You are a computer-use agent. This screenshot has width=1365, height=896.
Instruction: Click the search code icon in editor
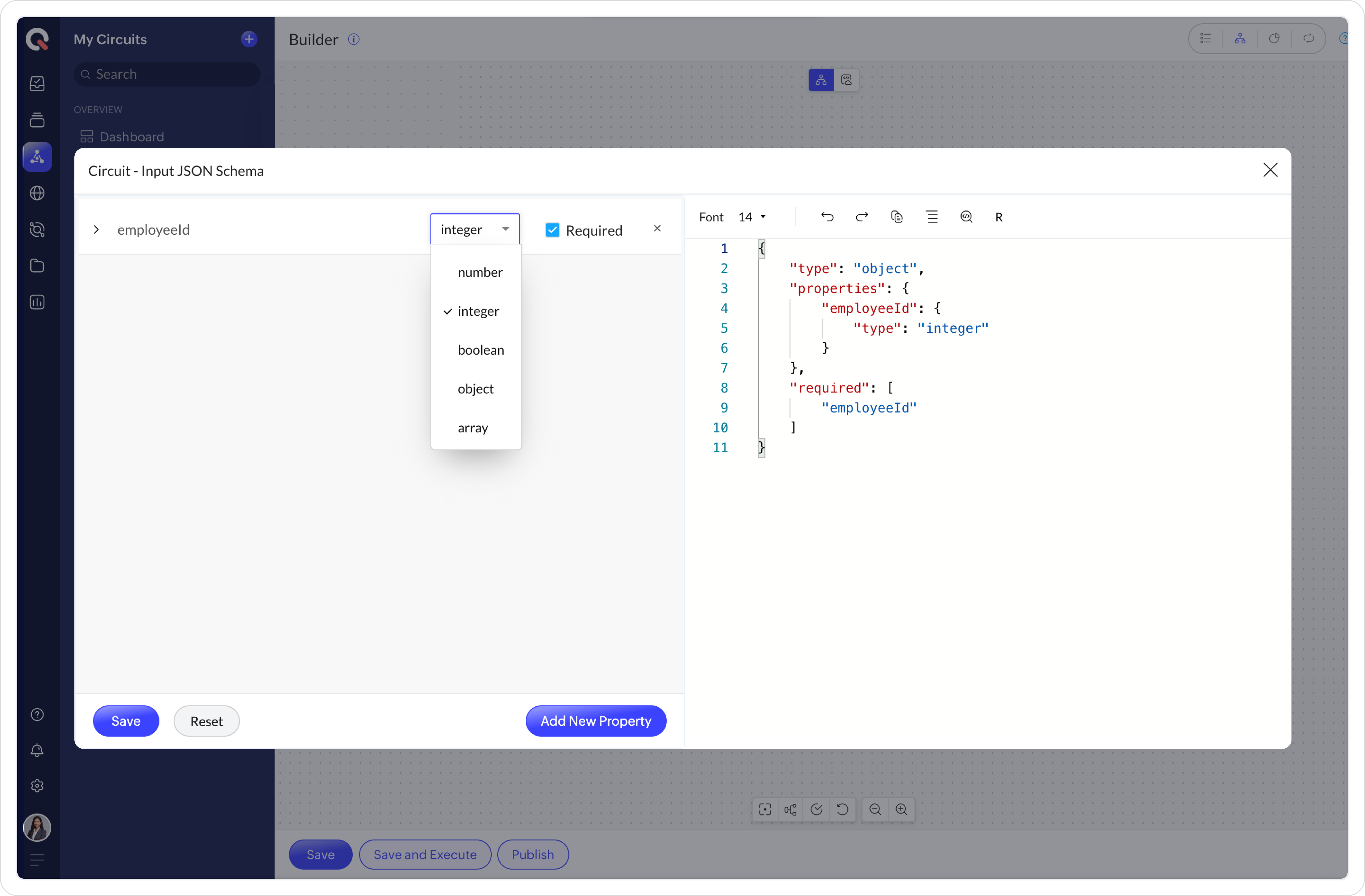tap(966, 217)
